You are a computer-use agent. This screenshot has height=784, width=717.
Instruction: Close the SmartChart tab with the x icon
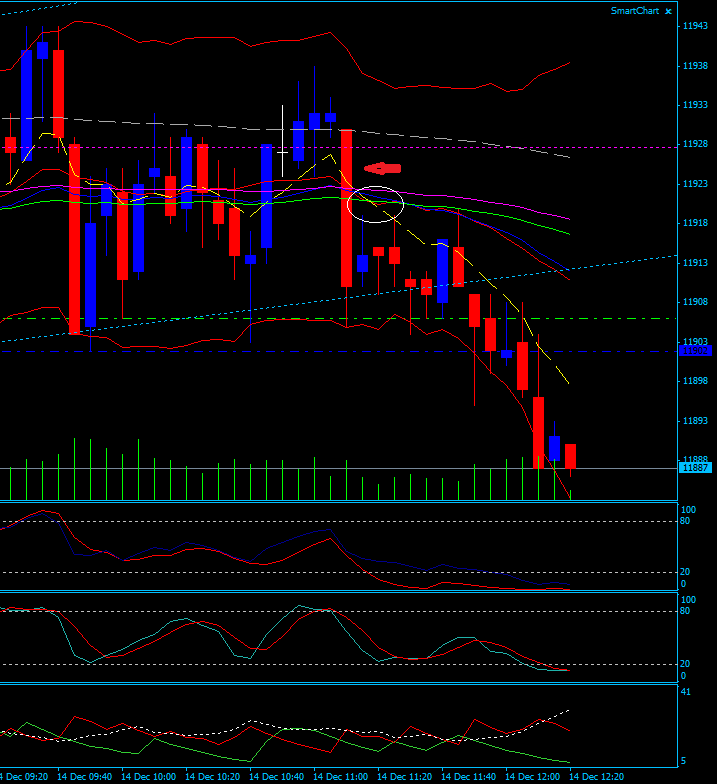coord(669,11)
